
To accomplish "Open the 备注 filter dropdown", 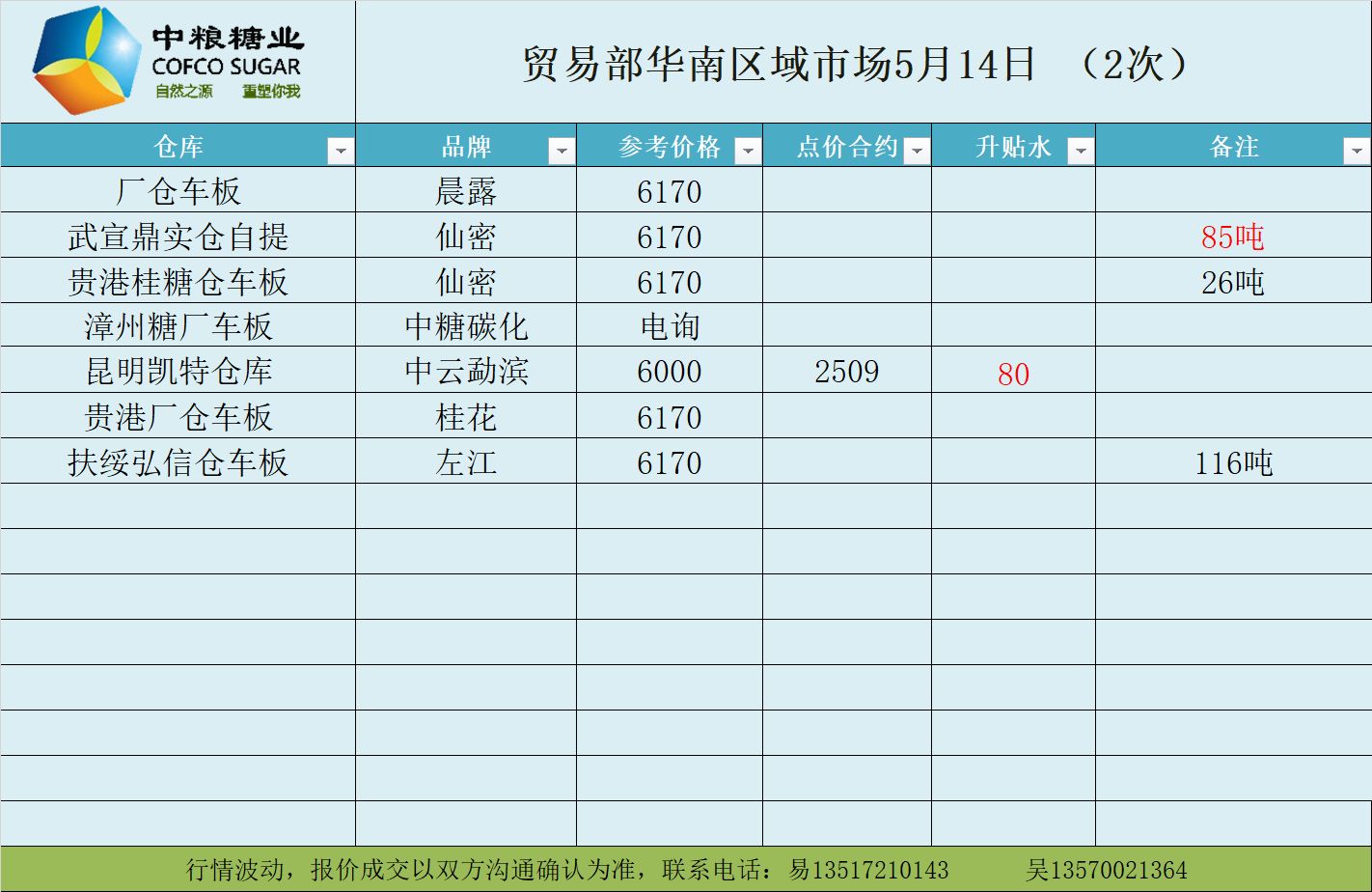I will (x=1357, y=151).
